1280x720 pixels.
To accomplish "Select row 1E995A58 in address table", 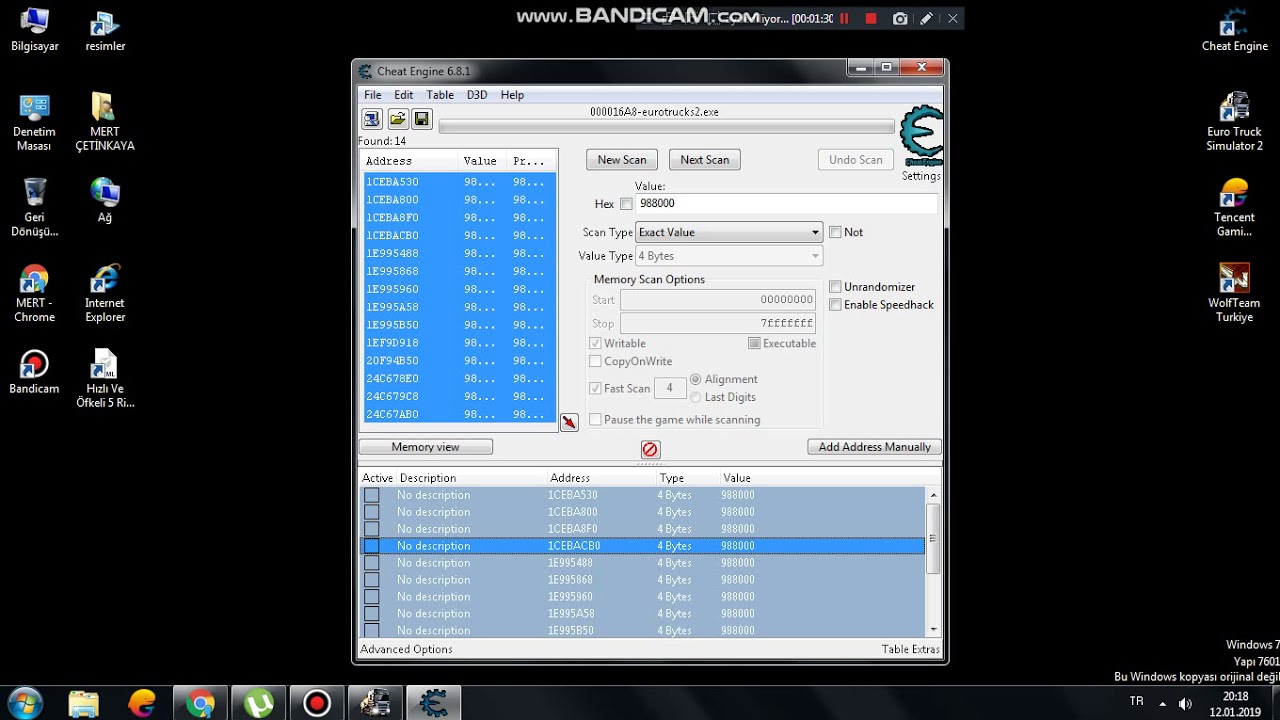I will tap(642, 614).
